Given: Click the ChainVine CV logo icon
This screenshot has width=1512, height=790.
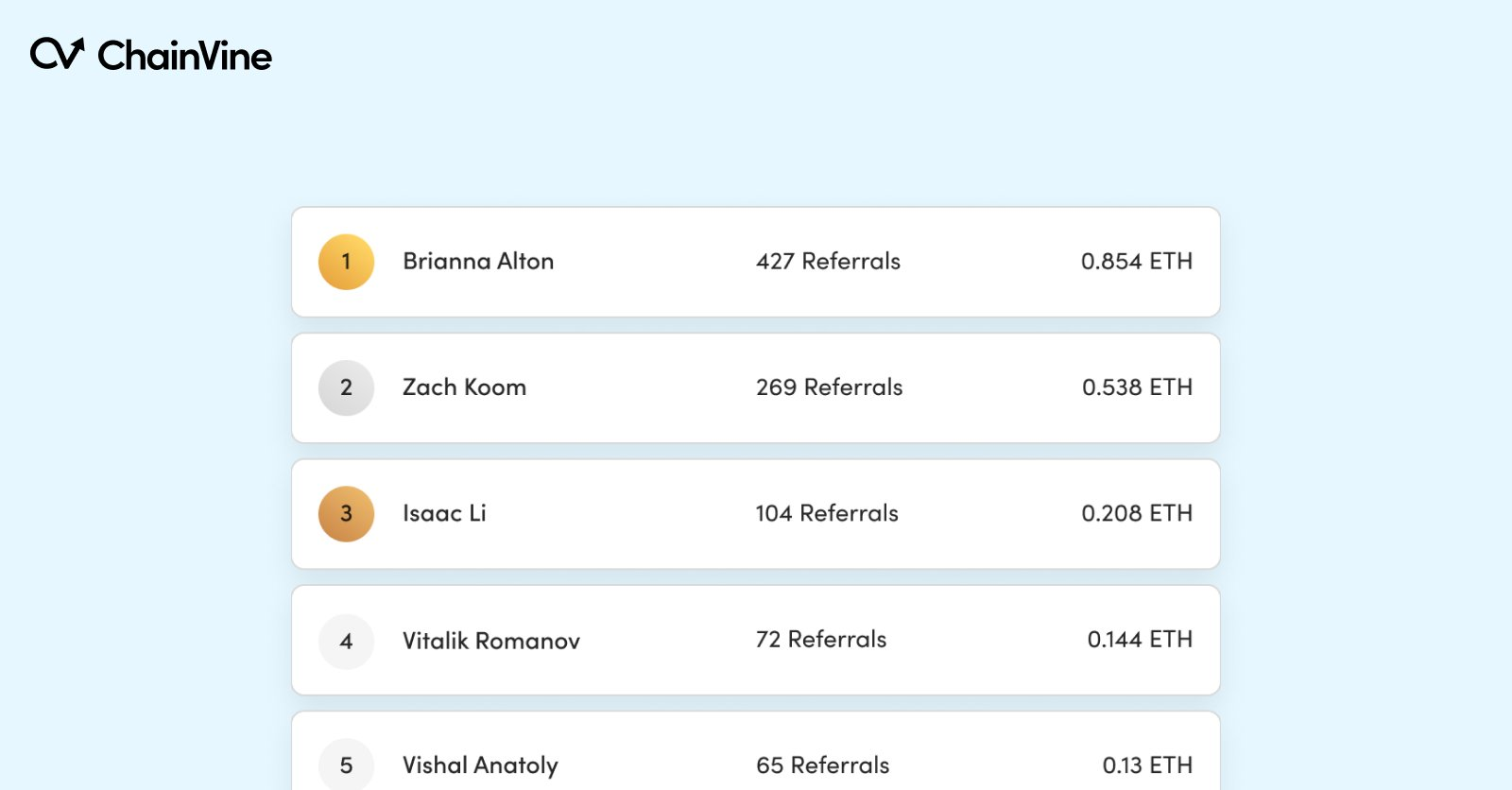Looking at the screenshot, I should pyautogui.click(x=58, y=54).
